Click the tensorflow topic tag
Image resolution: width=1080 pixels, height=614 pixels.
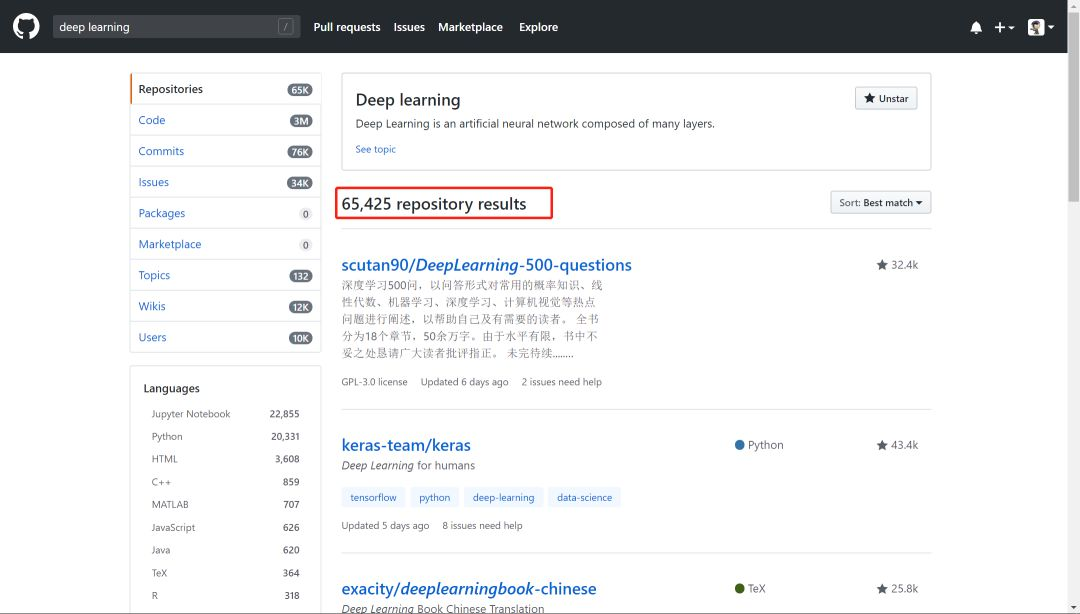(x=373, y=498)
